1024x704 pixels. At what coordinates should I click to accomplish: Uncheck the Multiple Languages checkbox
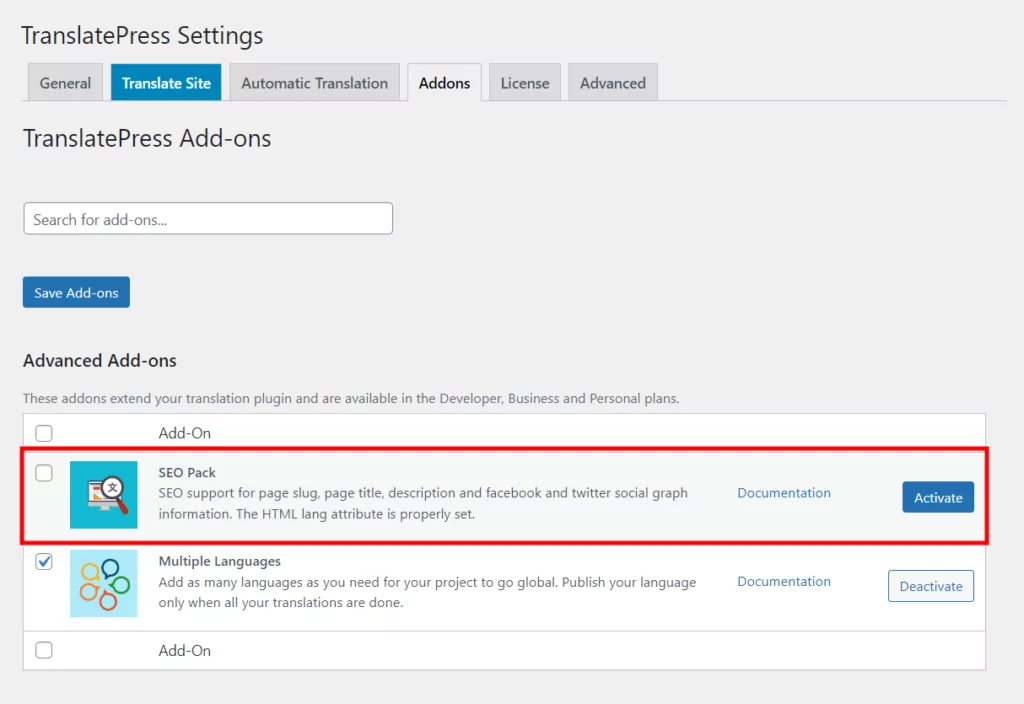point(44,562)
